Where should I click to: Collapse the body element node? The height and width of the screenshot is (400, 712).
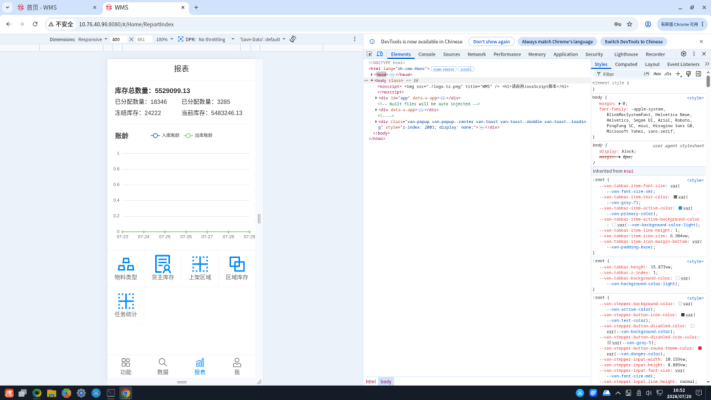pos(372,80)
